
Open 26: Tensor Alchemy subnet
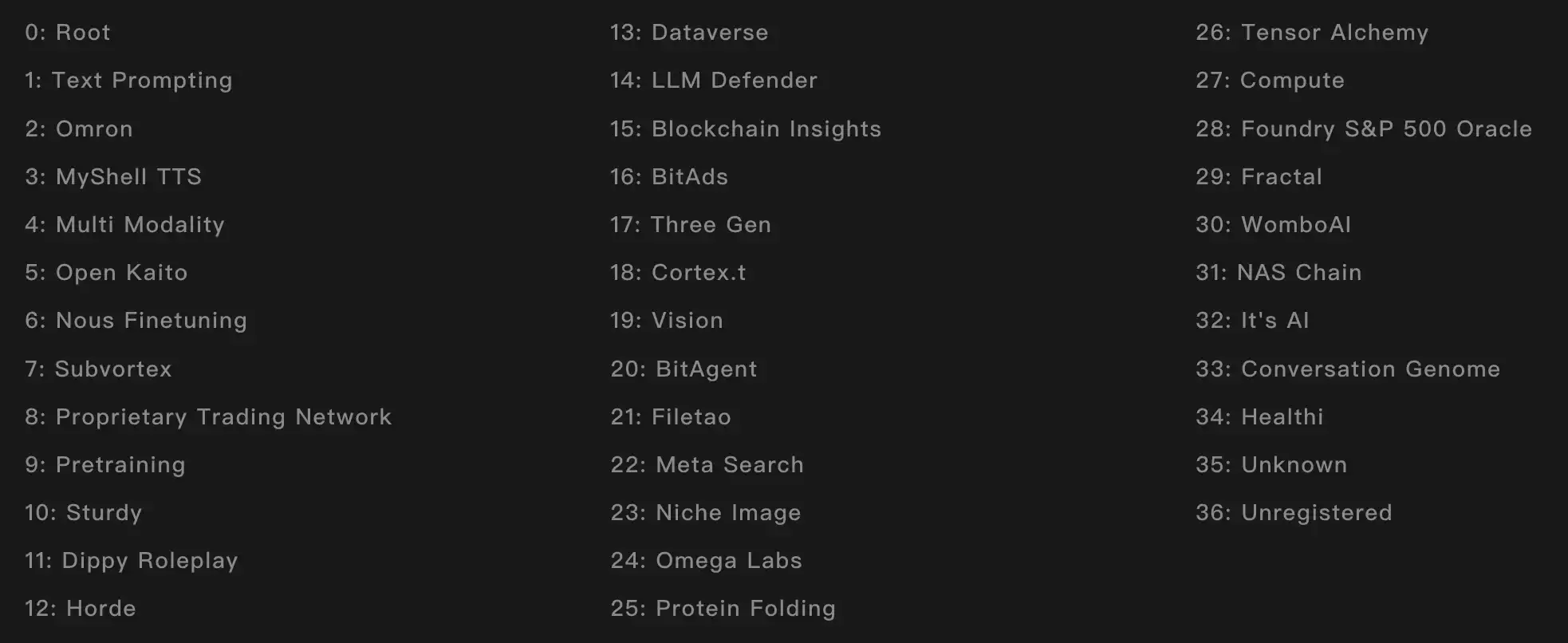pyautogui.click(x=1312, y=33)
